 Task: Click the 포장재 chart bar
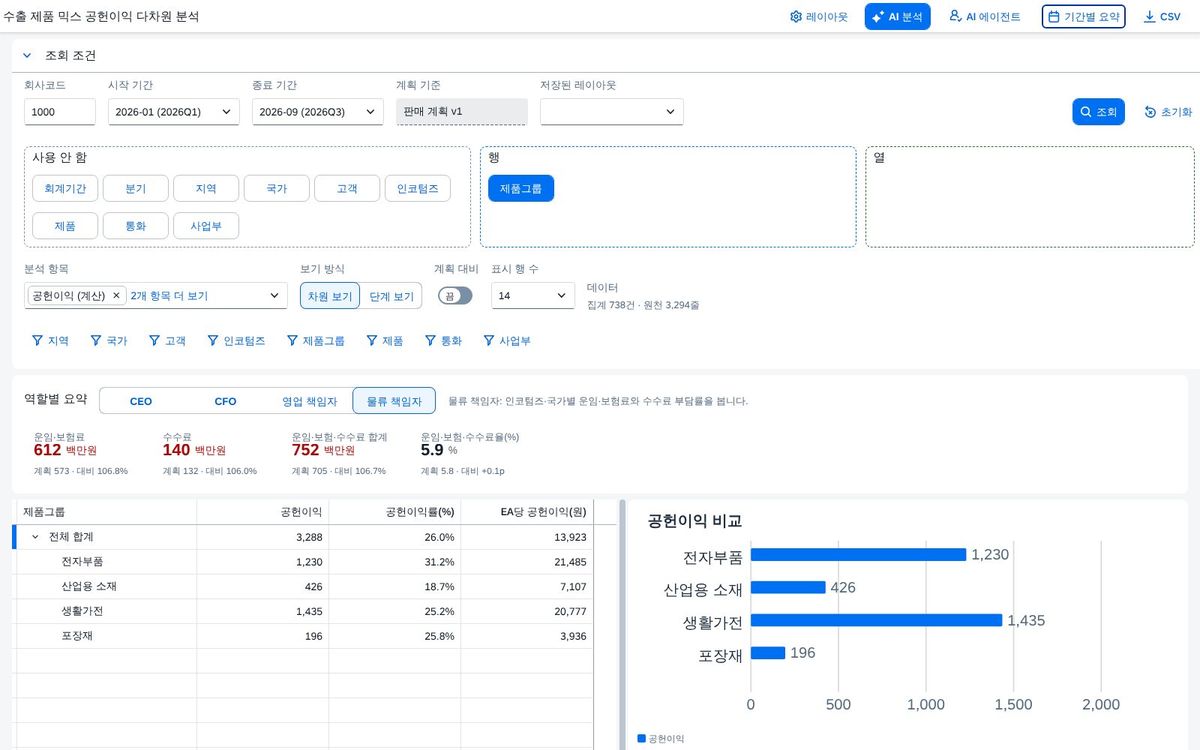[x=768, y=653]
